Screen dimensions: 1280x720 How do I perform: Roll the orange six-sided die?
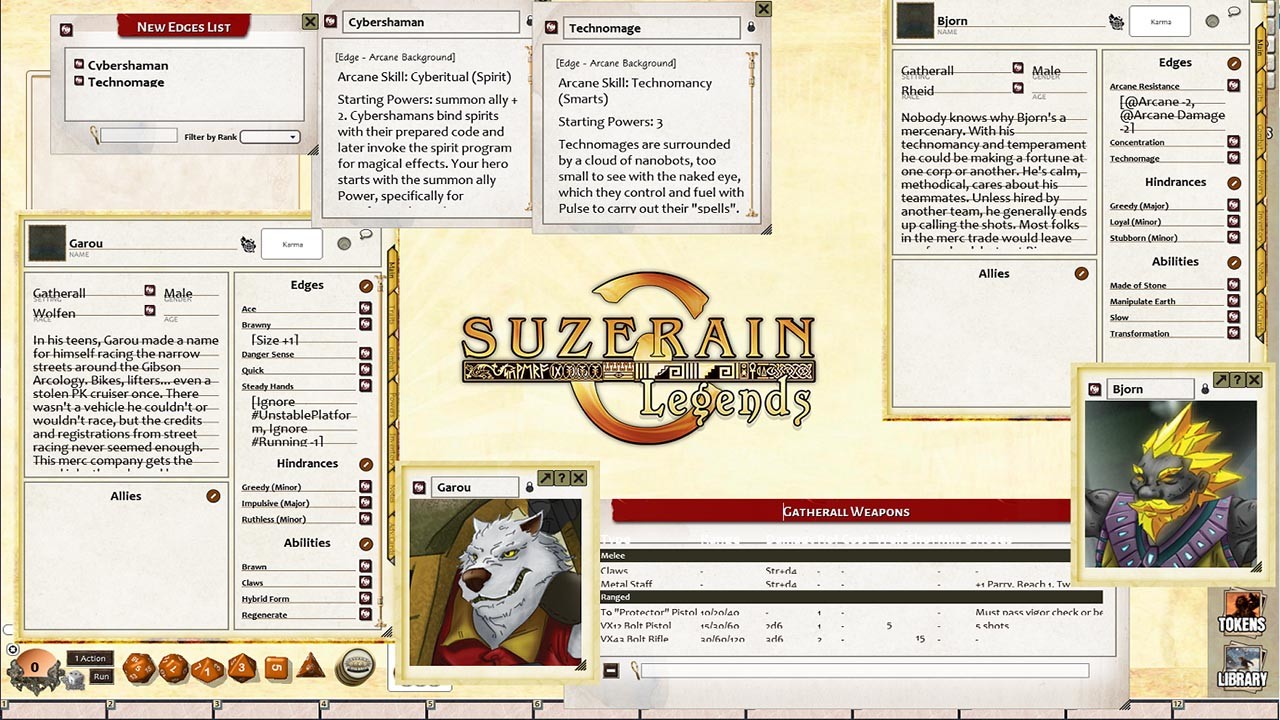(275, 667)
